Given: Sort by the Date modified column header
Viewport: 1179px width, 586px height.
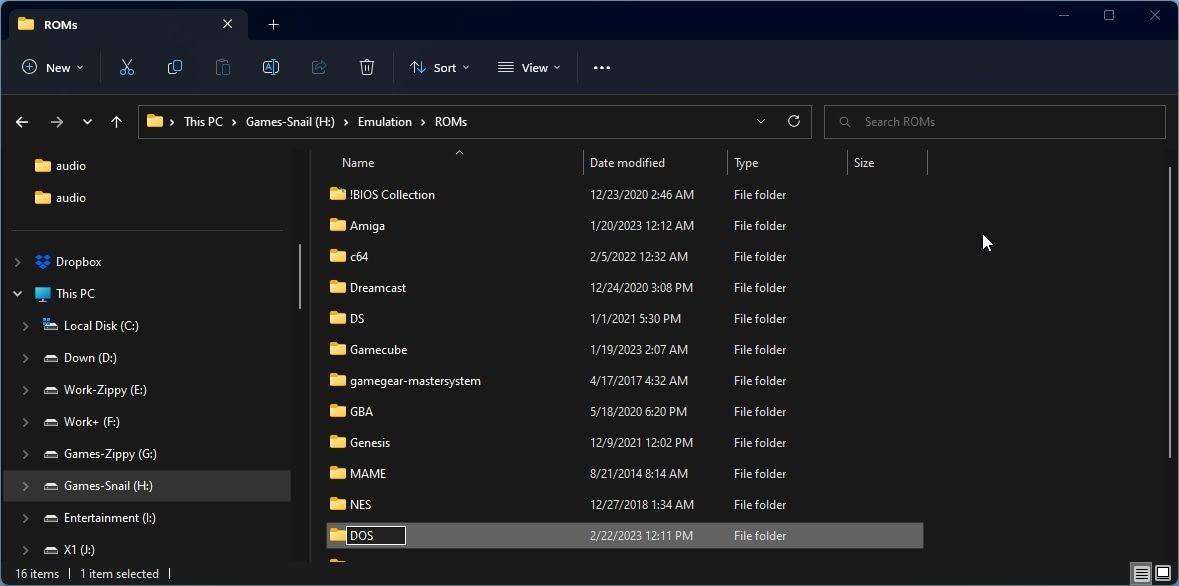Looking at the screenshot, I should point(627,162).
